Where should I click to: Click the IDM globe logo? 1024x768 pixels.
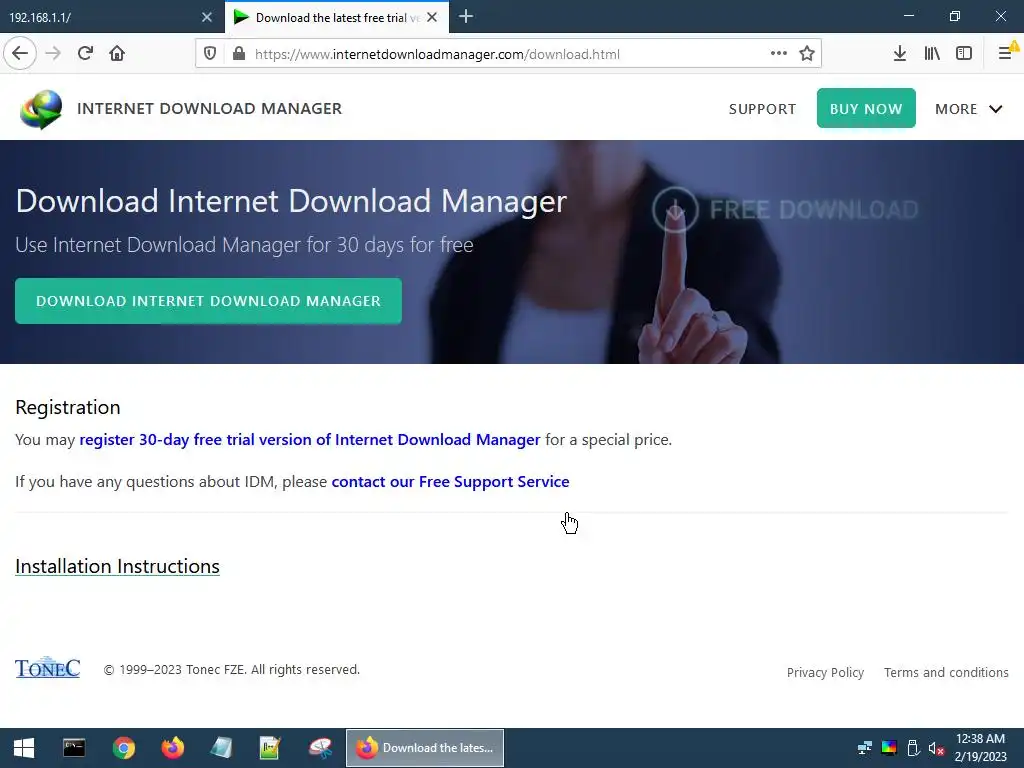coord(41,109)
